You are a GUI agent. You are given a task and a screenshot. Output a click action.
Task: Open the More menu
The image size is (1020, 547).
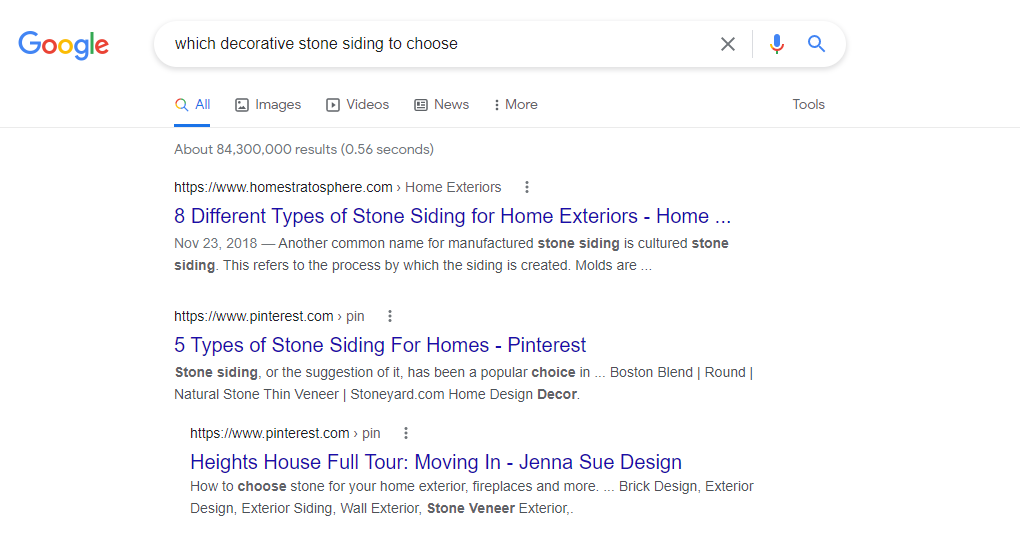tap(516, 105)
